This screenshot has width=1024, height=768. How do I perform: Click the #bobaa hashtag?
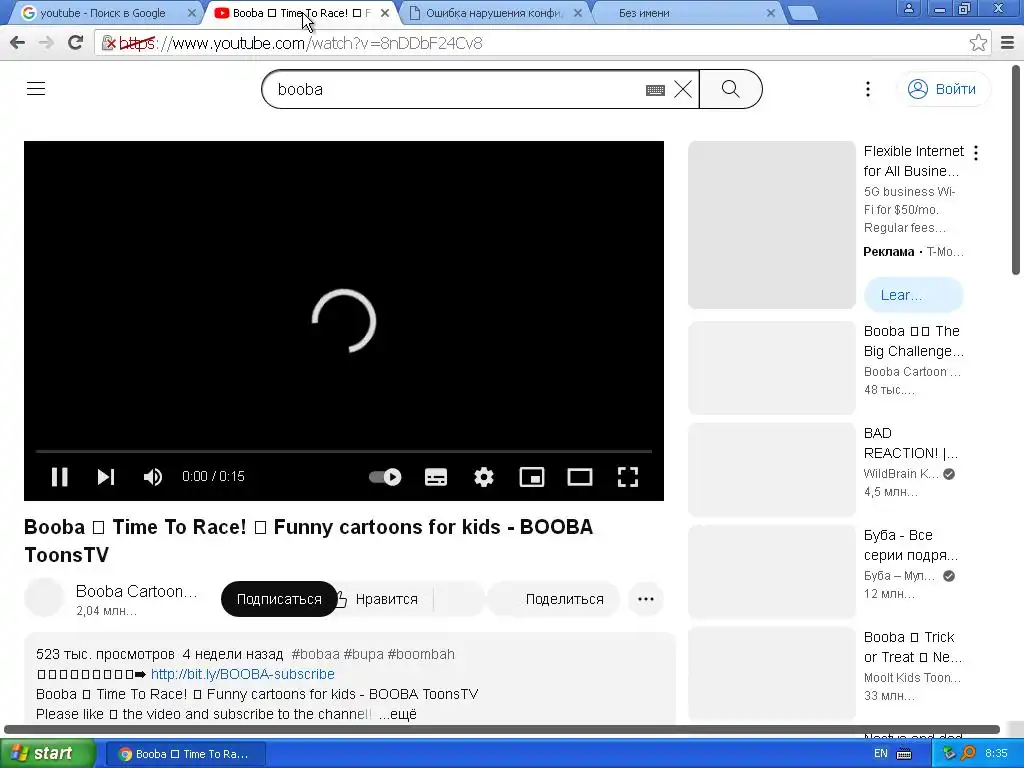pos(315,654)
